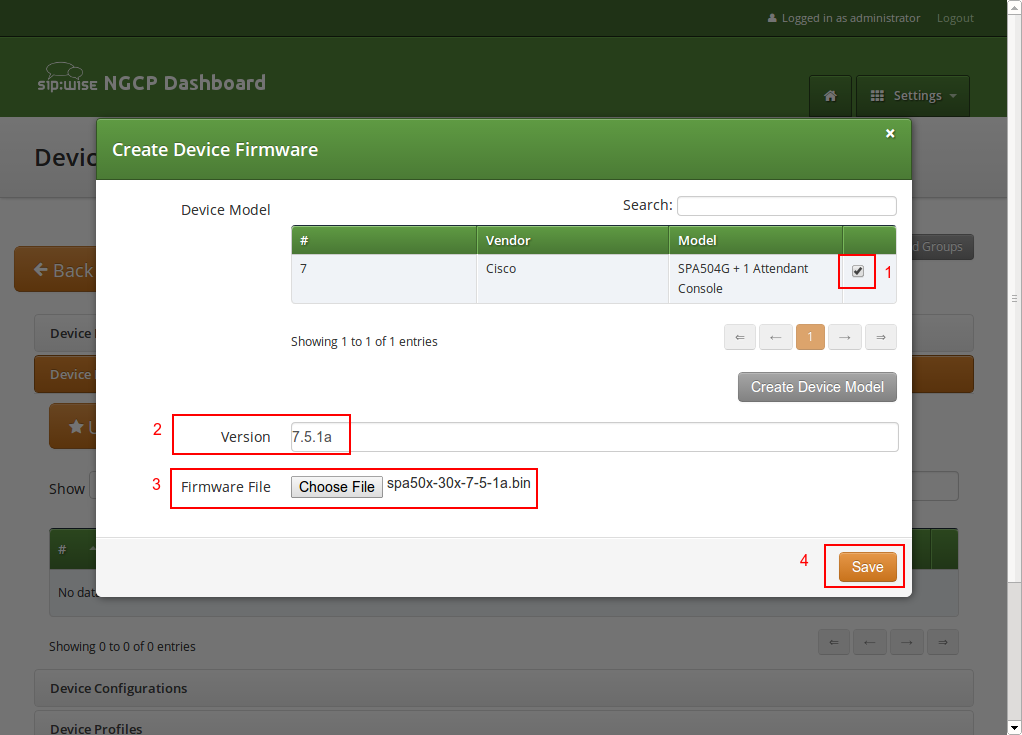The width and height of the screenshot is (1022, 735).
Task: Sort table by Model column
Action: coord(755,240)
